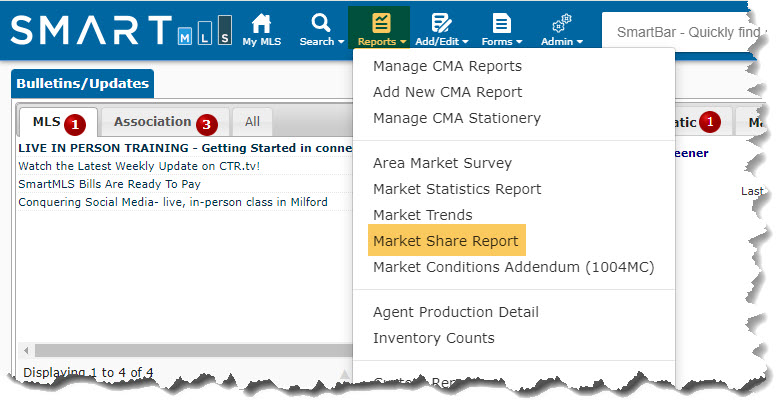776x400 pixels.
Task: Expand the Forms dropdown arrow
Action: tap(519, 42)
